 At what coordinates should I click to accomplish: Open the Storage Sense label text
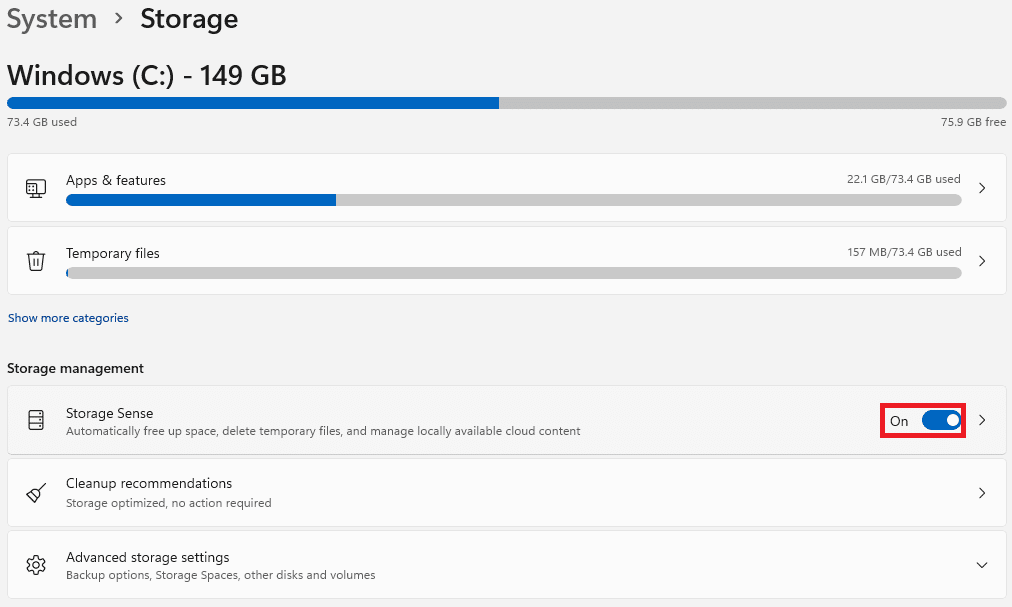(109, 413)
